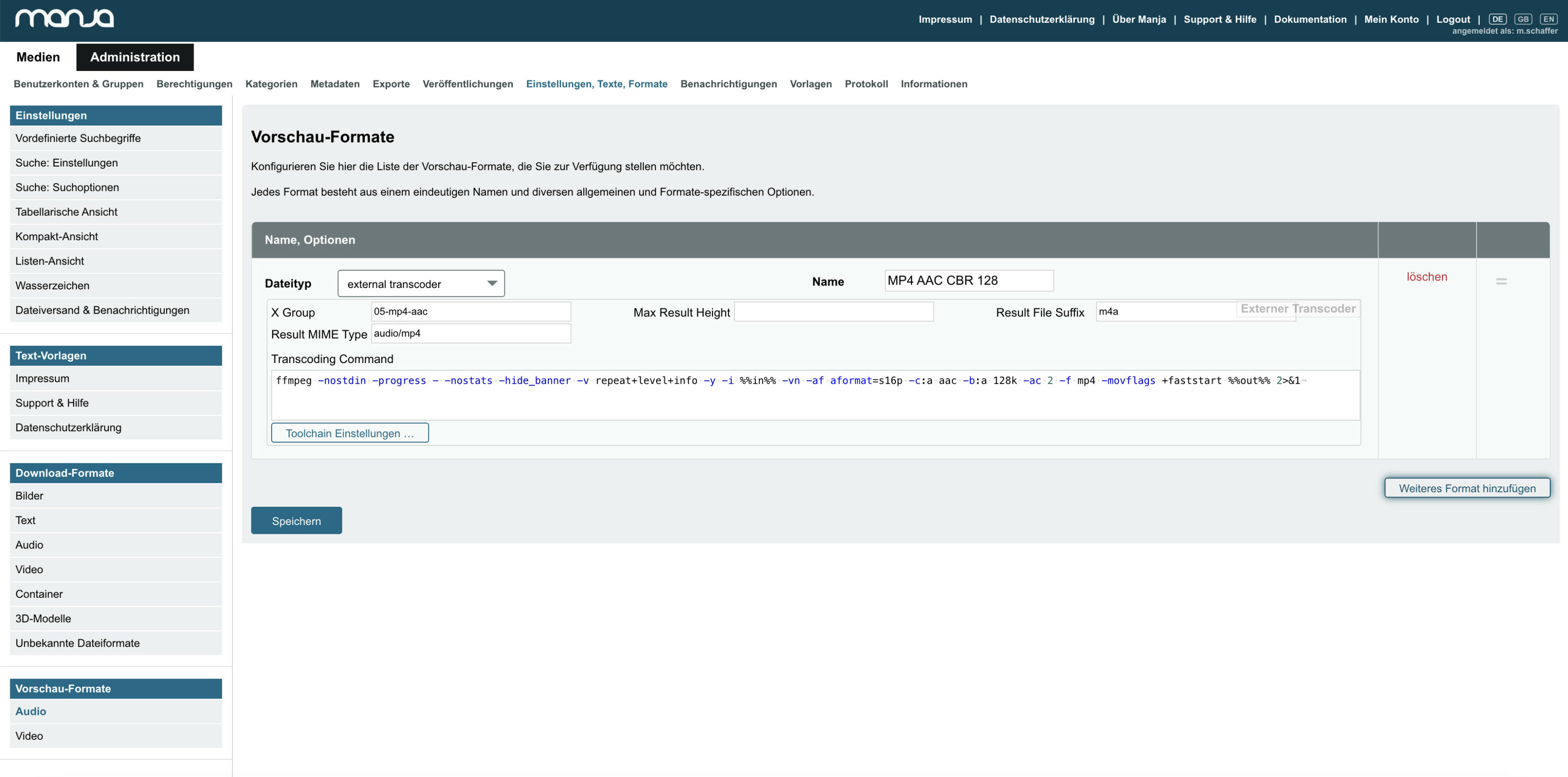Open the Administration tab
This screenshot has height=777, width=1568.
134,57
